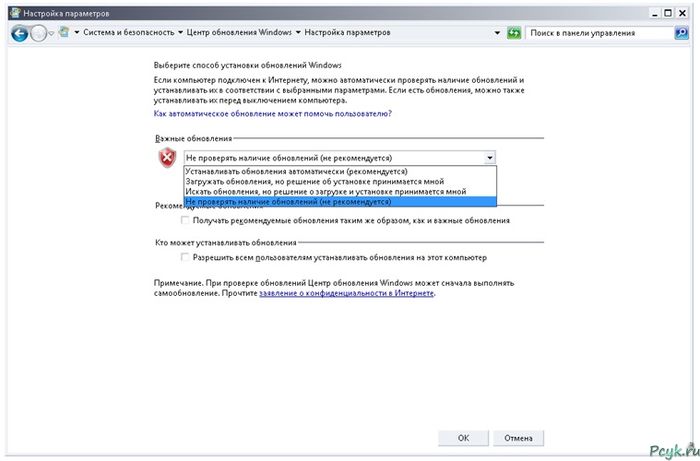Focus 'Поиск в панели управления' search field
Viewport: 700px width, 461px height.
600,33
